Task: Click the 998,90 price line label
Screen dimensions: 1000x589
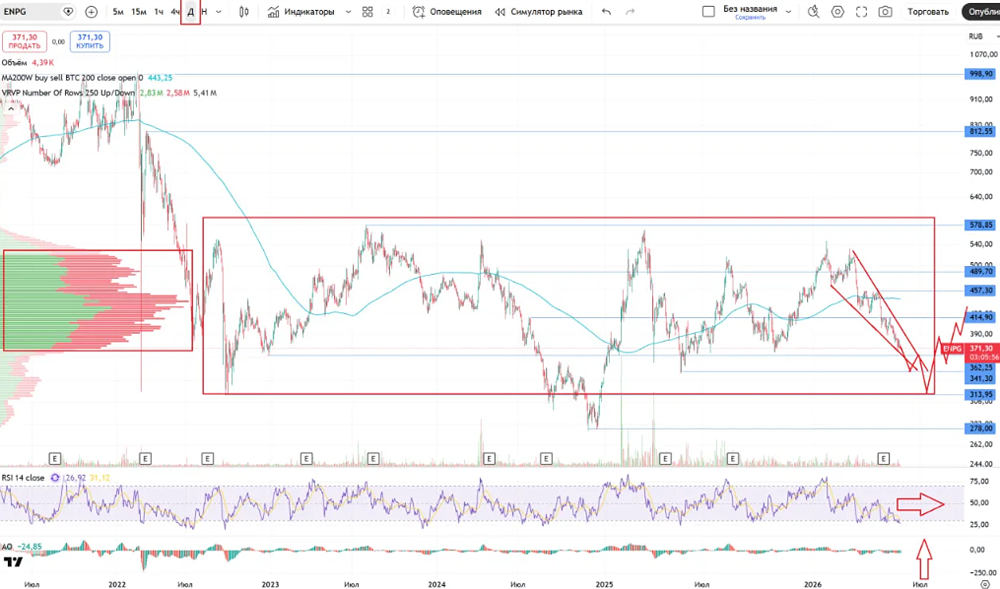Action: (980, 74)
